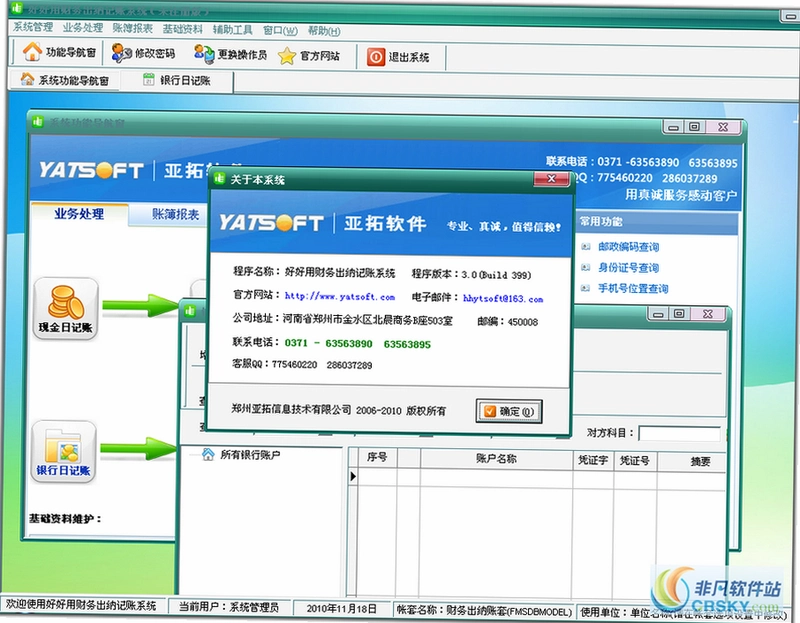Open the 账簿报表 menu
The height and width of the screenshot is (623, 800).
tap(133, 28)
